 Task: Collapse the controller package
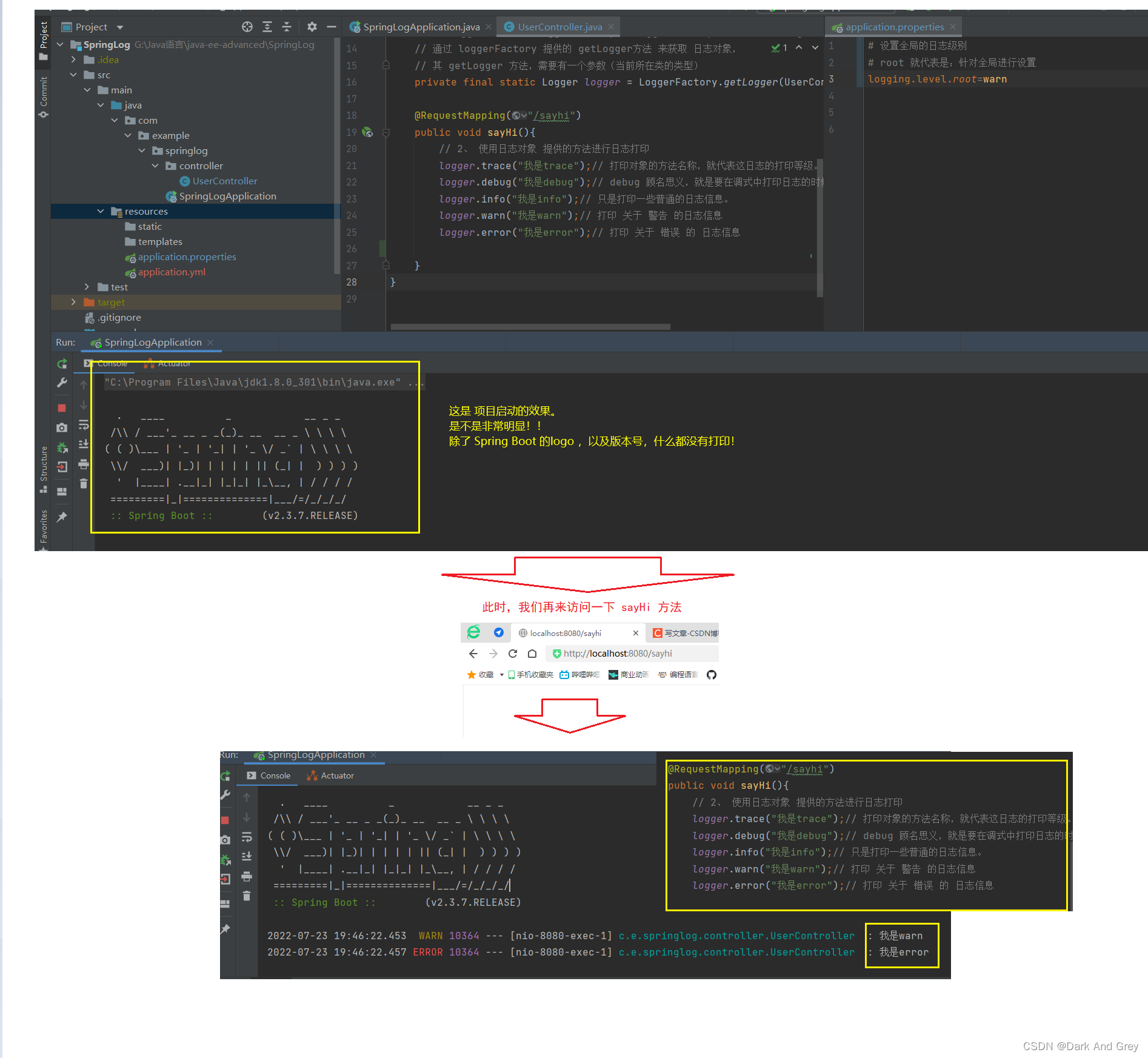(155, 166)
